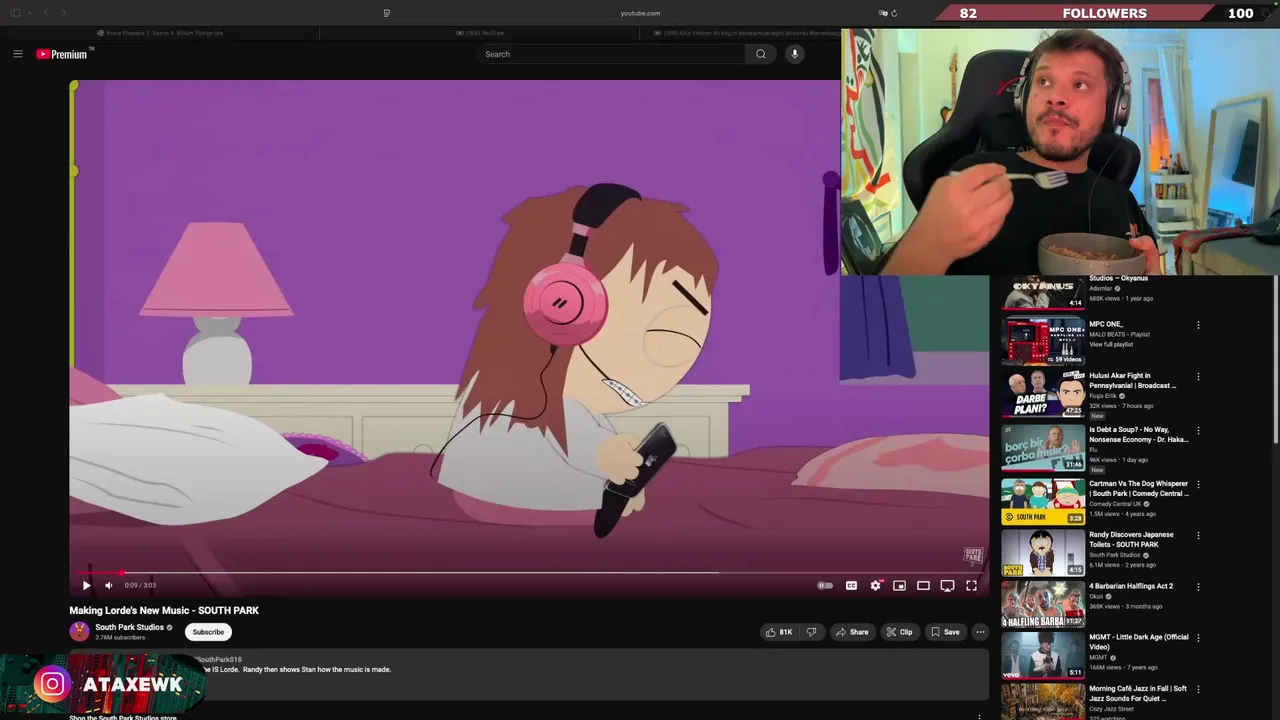This screenshot has width=1280, height=720.
Task: Open Morning Café Jazz in Fall video
Action: pyautogui.click(x=1138, y=693)
